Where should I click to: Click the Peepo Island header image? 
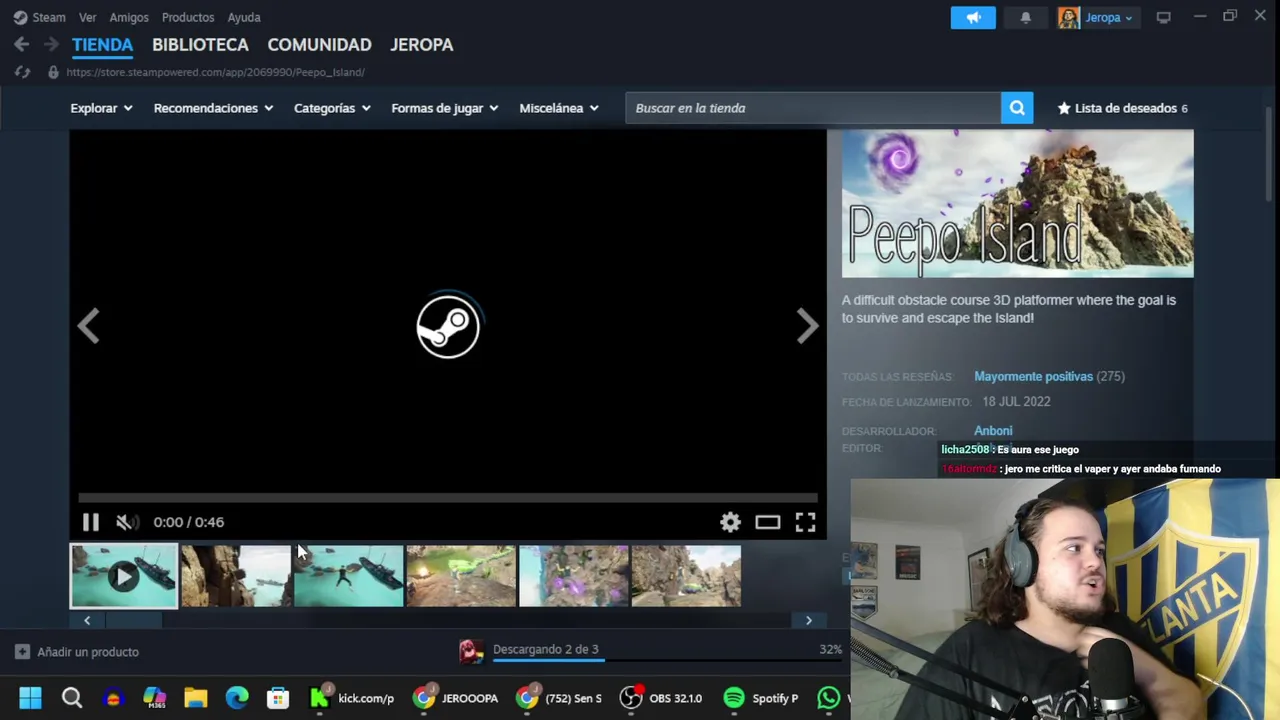tap(1017, 204)
